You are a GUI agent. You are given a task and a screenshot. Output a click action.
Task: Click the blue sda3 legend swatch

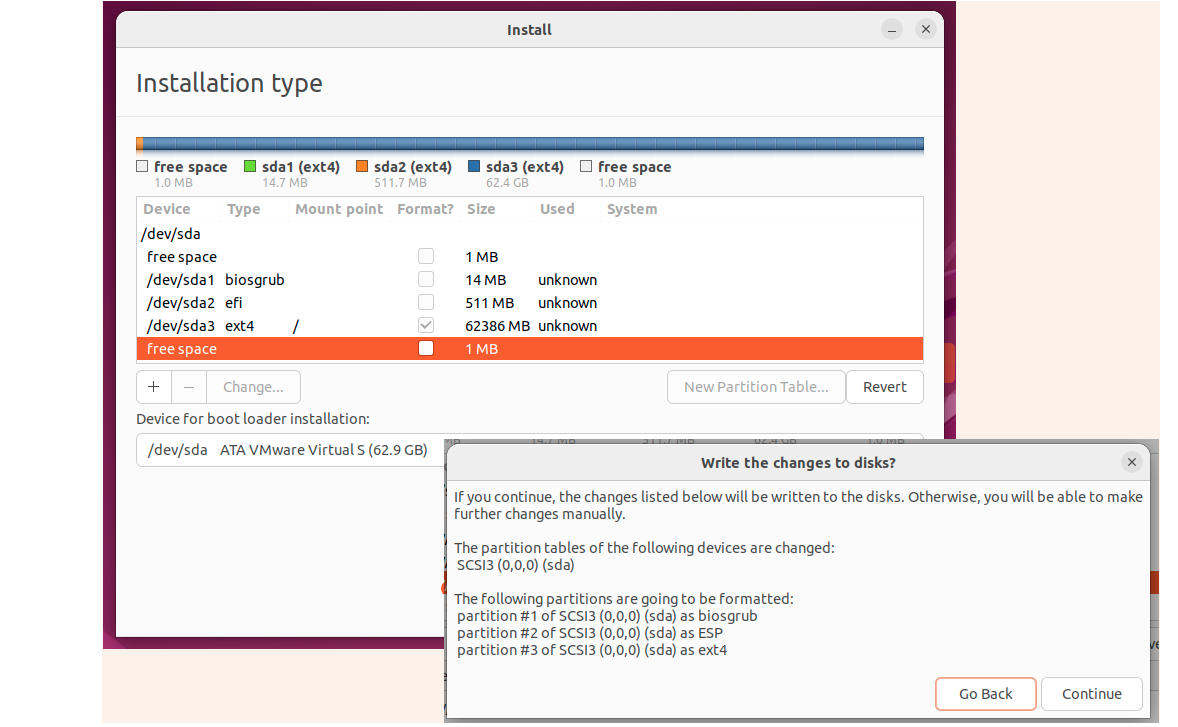pos(474,166)
